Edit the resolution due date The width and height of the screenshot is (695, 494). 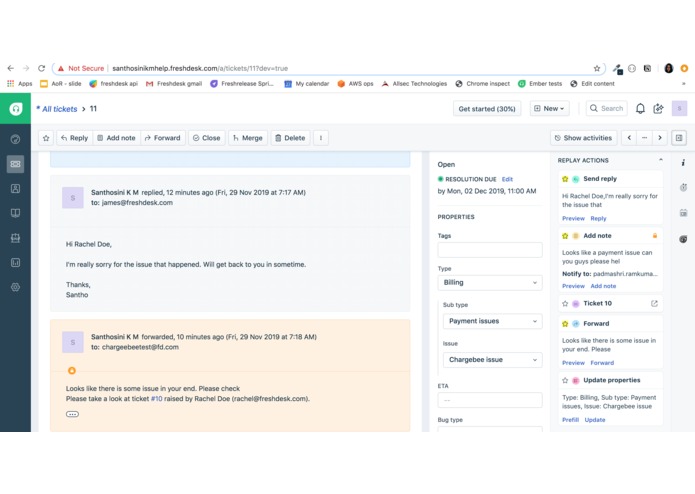pos(507,179)
